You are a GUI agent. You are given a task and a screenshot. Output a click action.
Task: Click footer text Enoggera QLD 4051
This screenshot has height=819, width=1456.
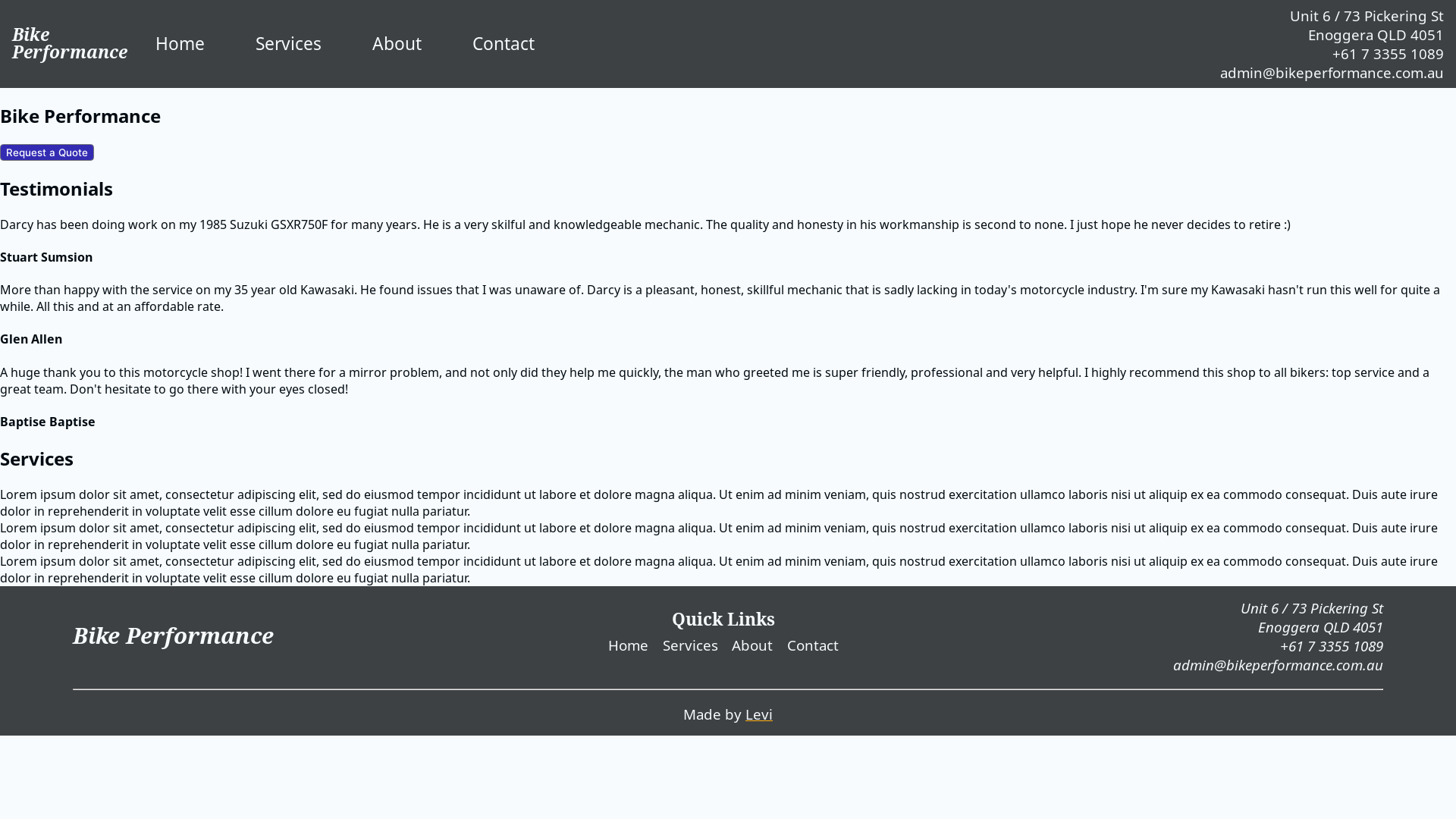(1320, 627)
